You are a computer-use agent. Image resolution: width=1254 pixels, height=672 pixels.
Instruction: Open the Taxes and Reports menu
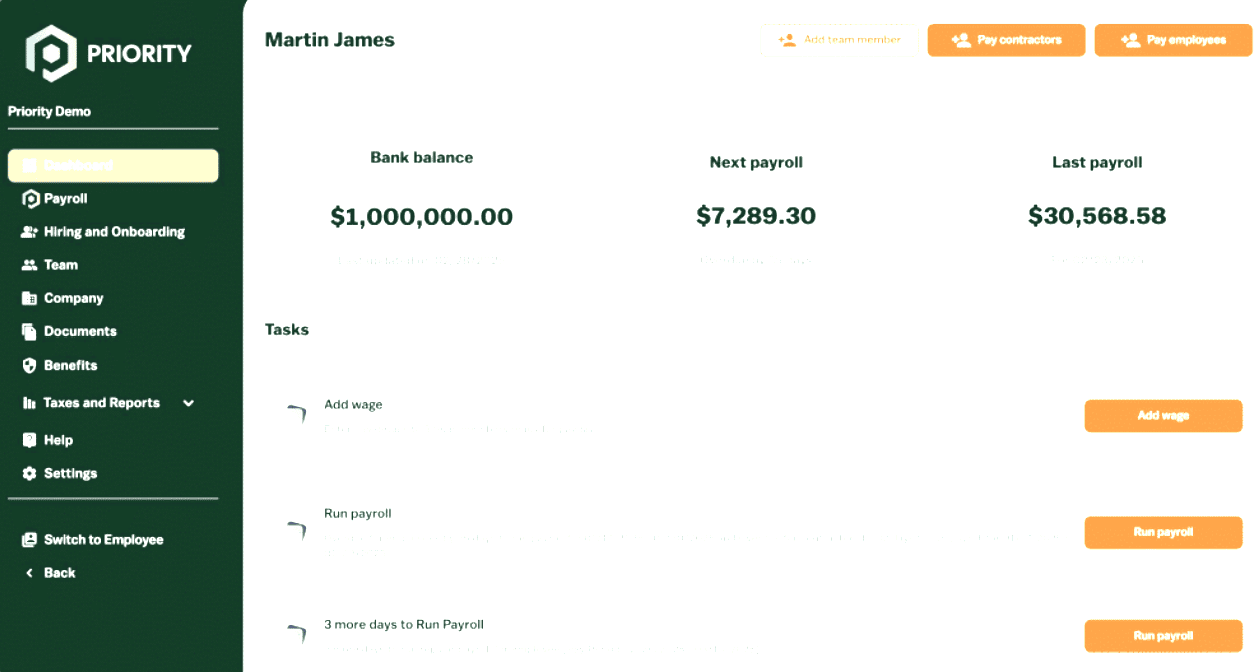click(101, 403)
